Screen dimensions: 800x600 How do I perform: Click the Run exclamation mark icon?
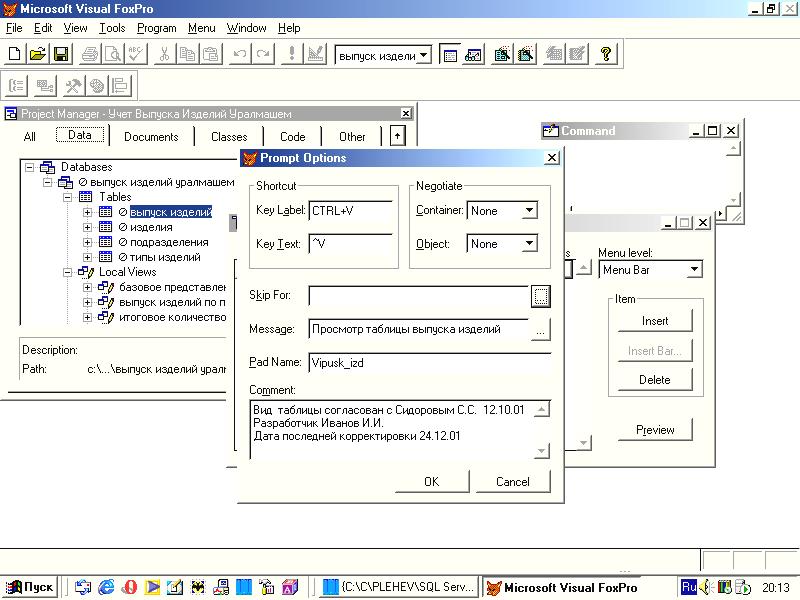(292, 54)
